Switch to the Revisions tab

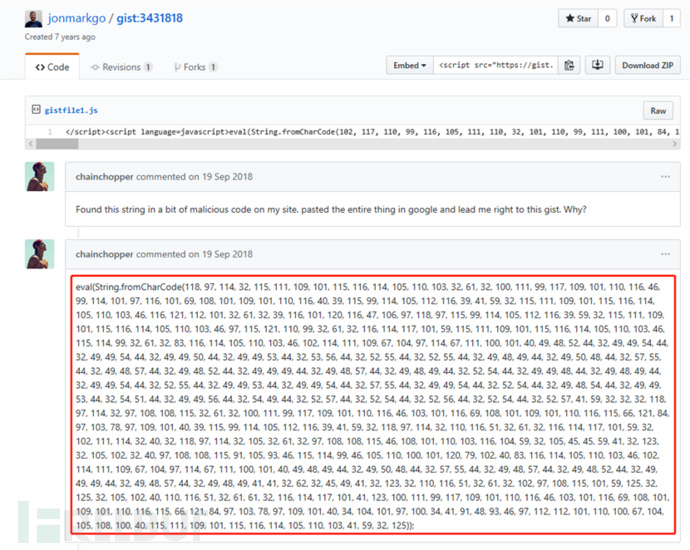121,67
